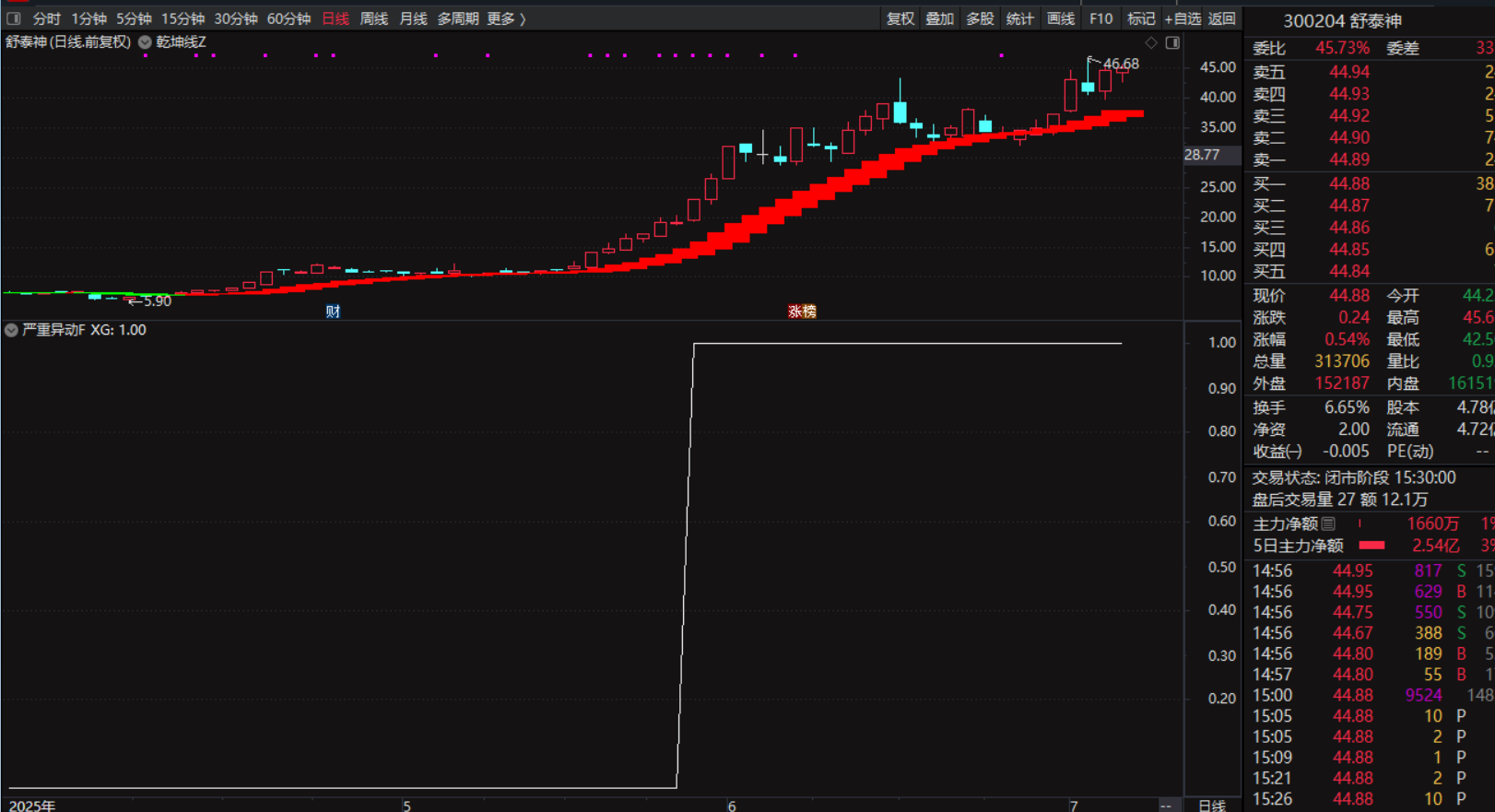Click the 日线 label at chart bottom-right
Screen dimensions: 1495x812
point(1211,806)
